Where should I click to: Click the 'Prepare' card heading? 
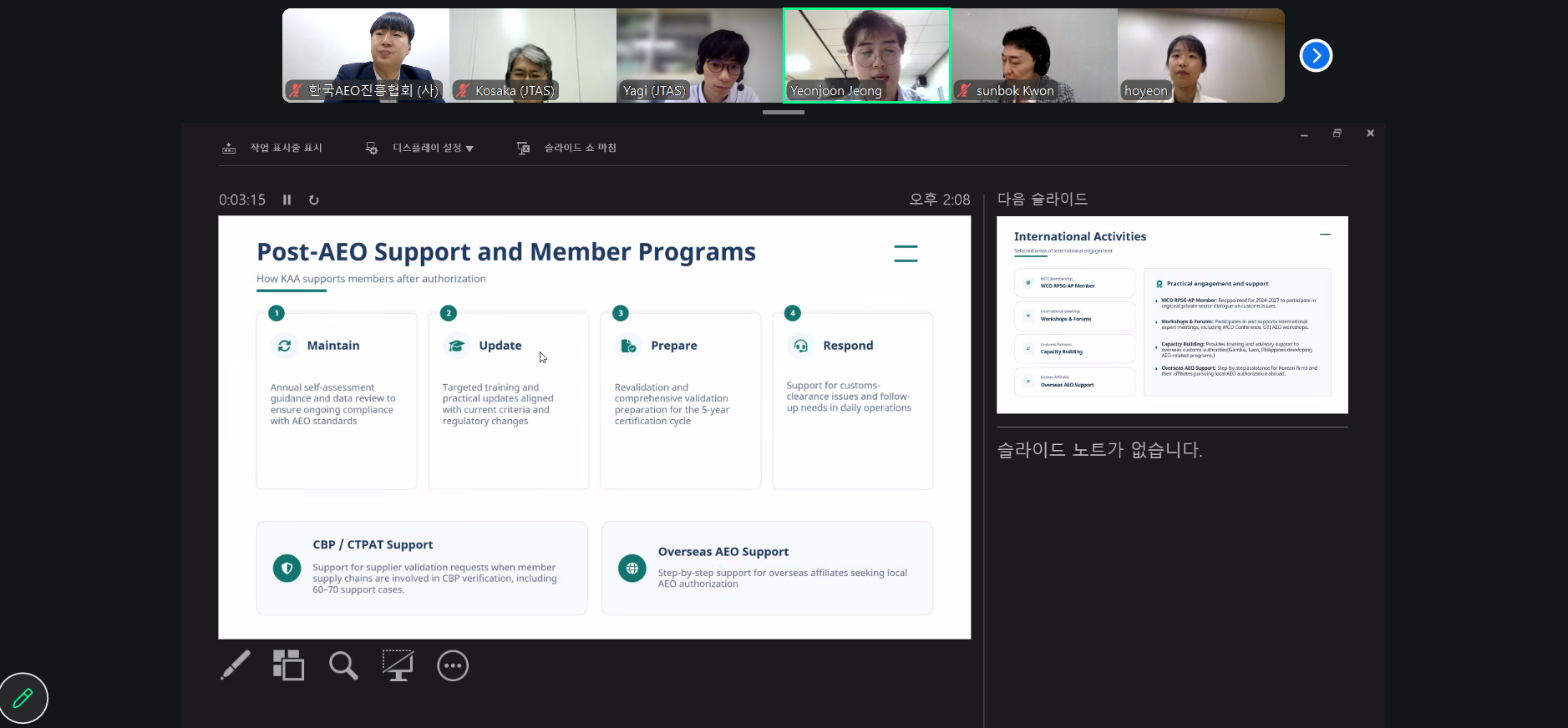pyautogui.click(x=674, y=346)
